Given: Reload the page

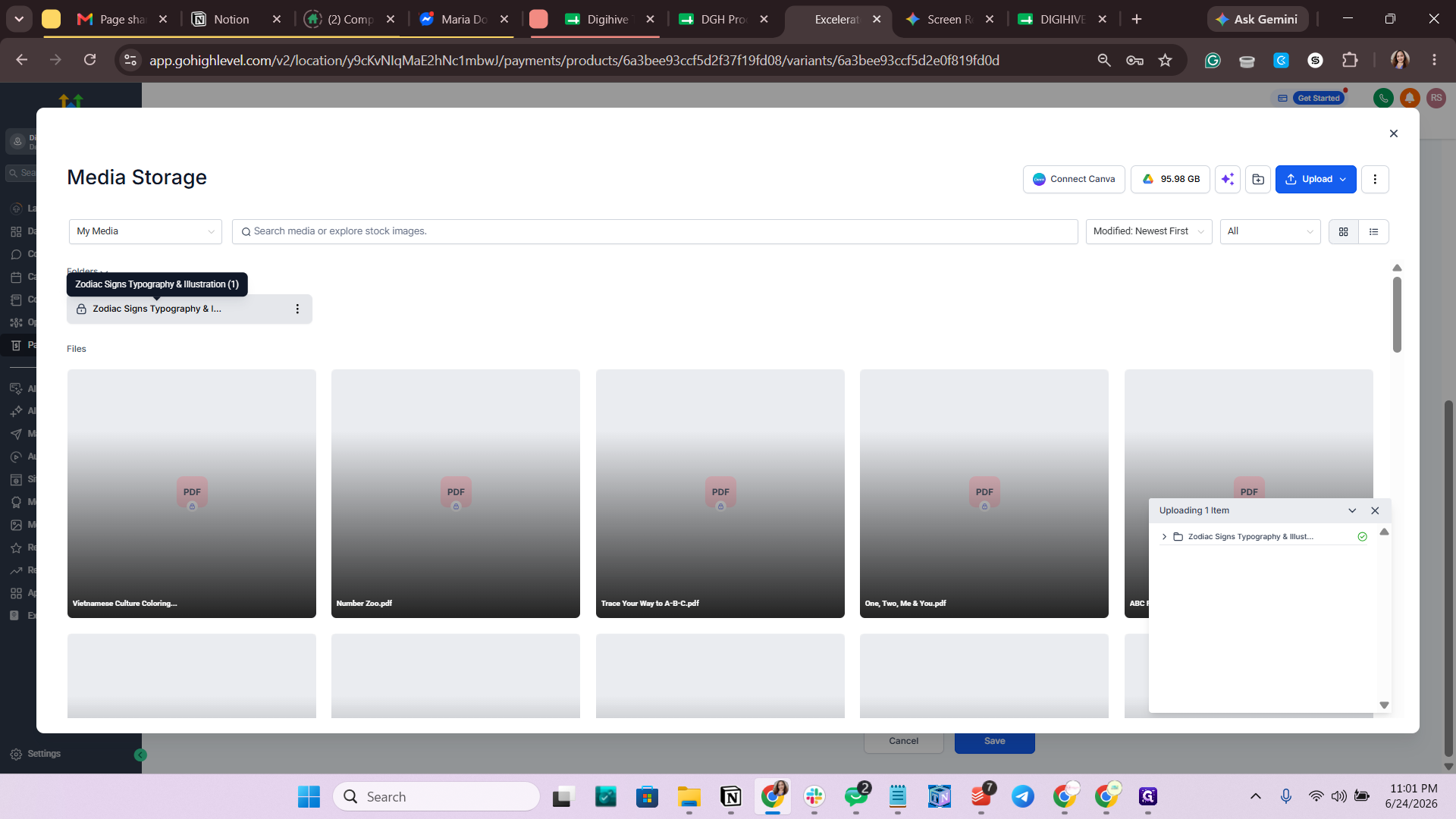Looking at the screenshot, I should click(x=89, y=60).
